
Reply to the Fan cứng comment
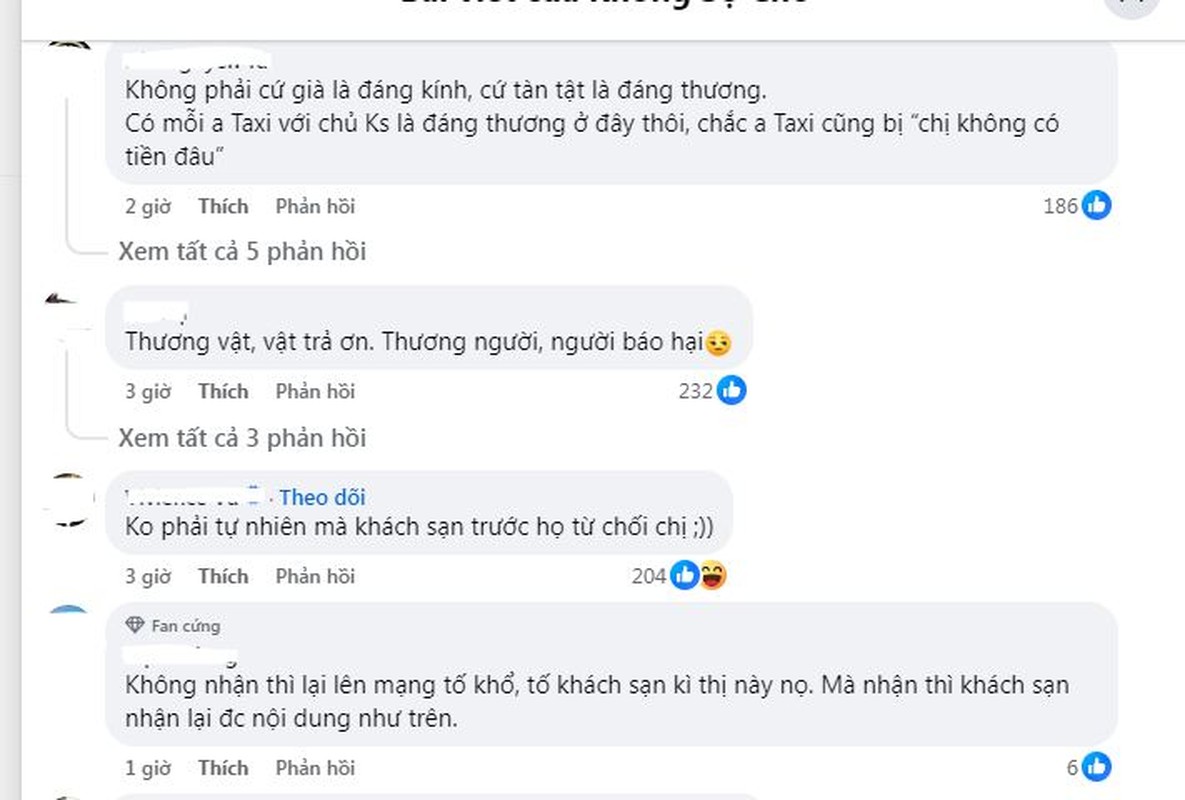point(315,768)
